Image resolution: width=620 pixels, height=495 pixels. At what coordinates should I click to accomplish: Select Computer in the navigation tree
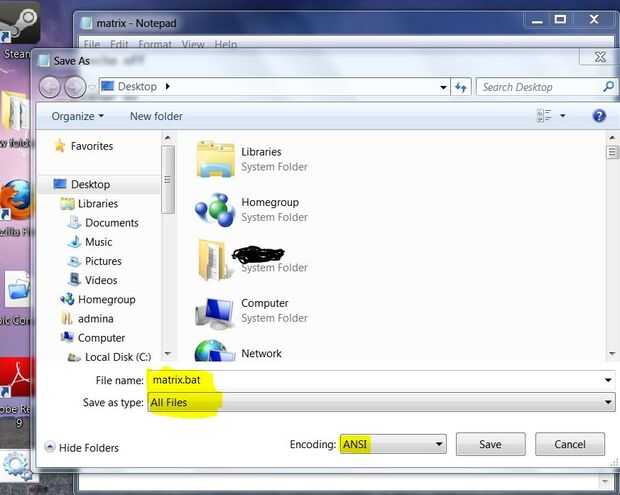pyautogui.click(x=101, y=338)
